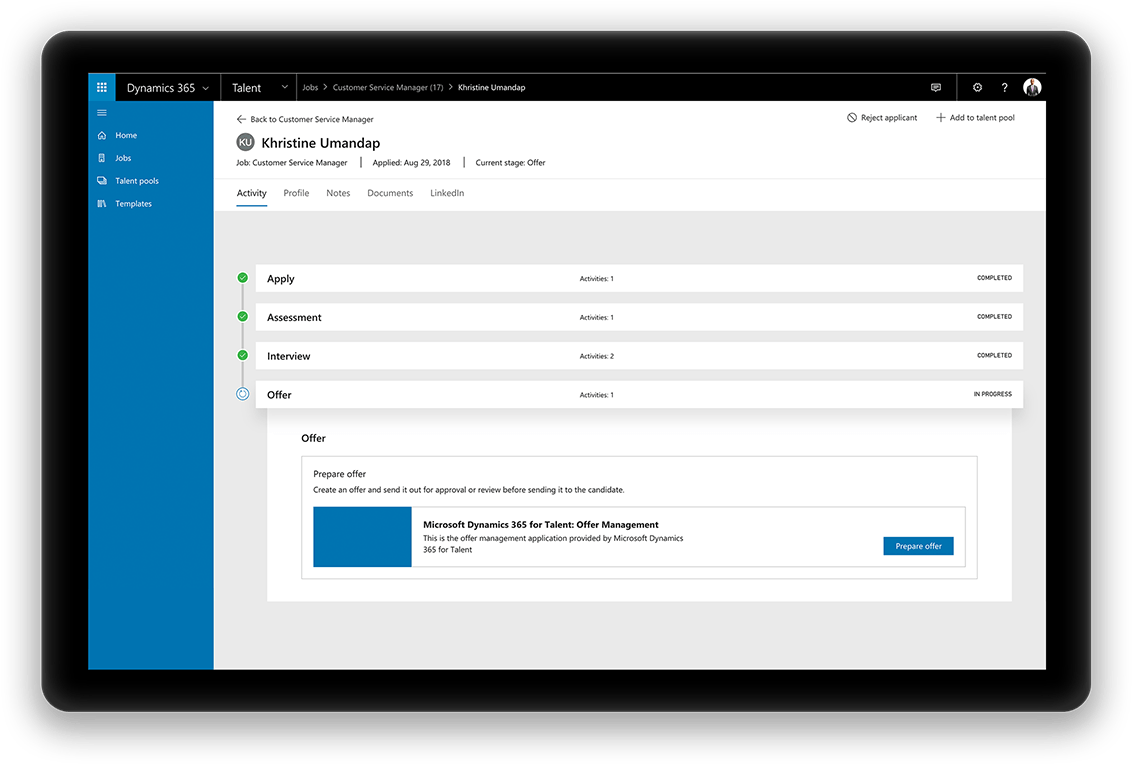Click the Assessment stage green checkmark
The height and width of the screenshot is (764, 1132).
pyautogui.click(x=243, y=317)
